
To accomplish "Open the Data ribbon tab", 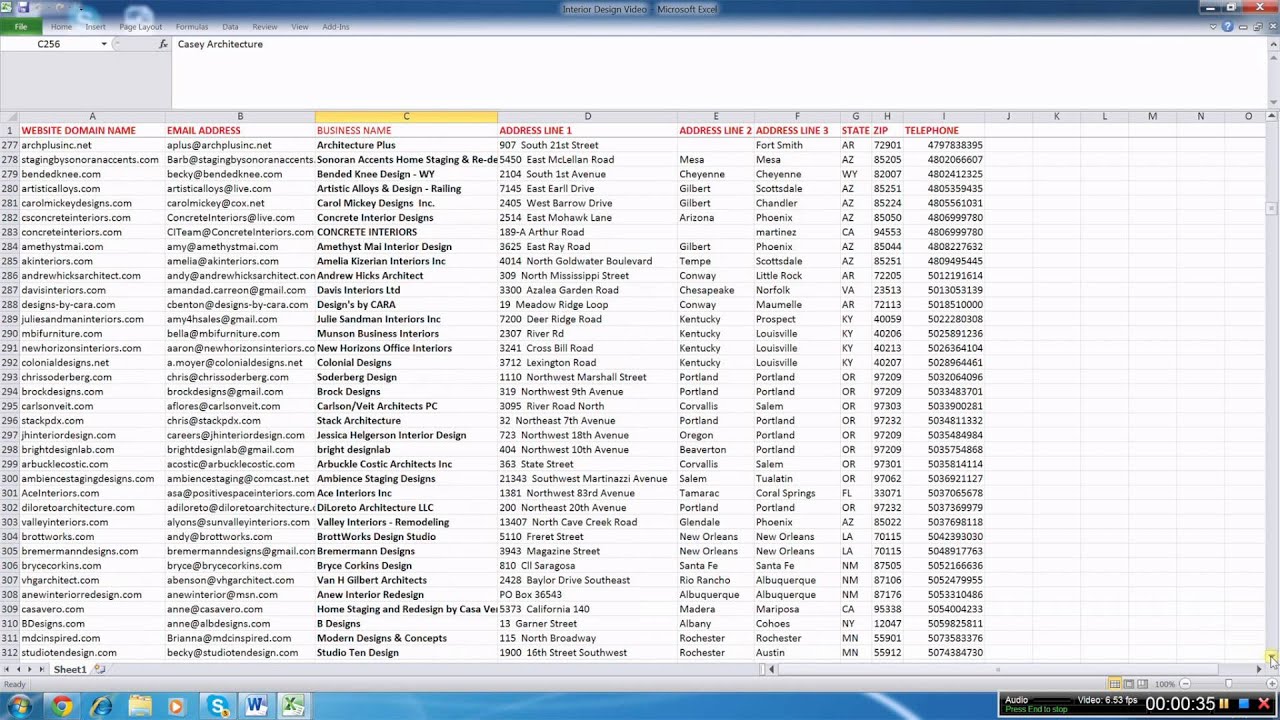I will click(x=230, y=27).
